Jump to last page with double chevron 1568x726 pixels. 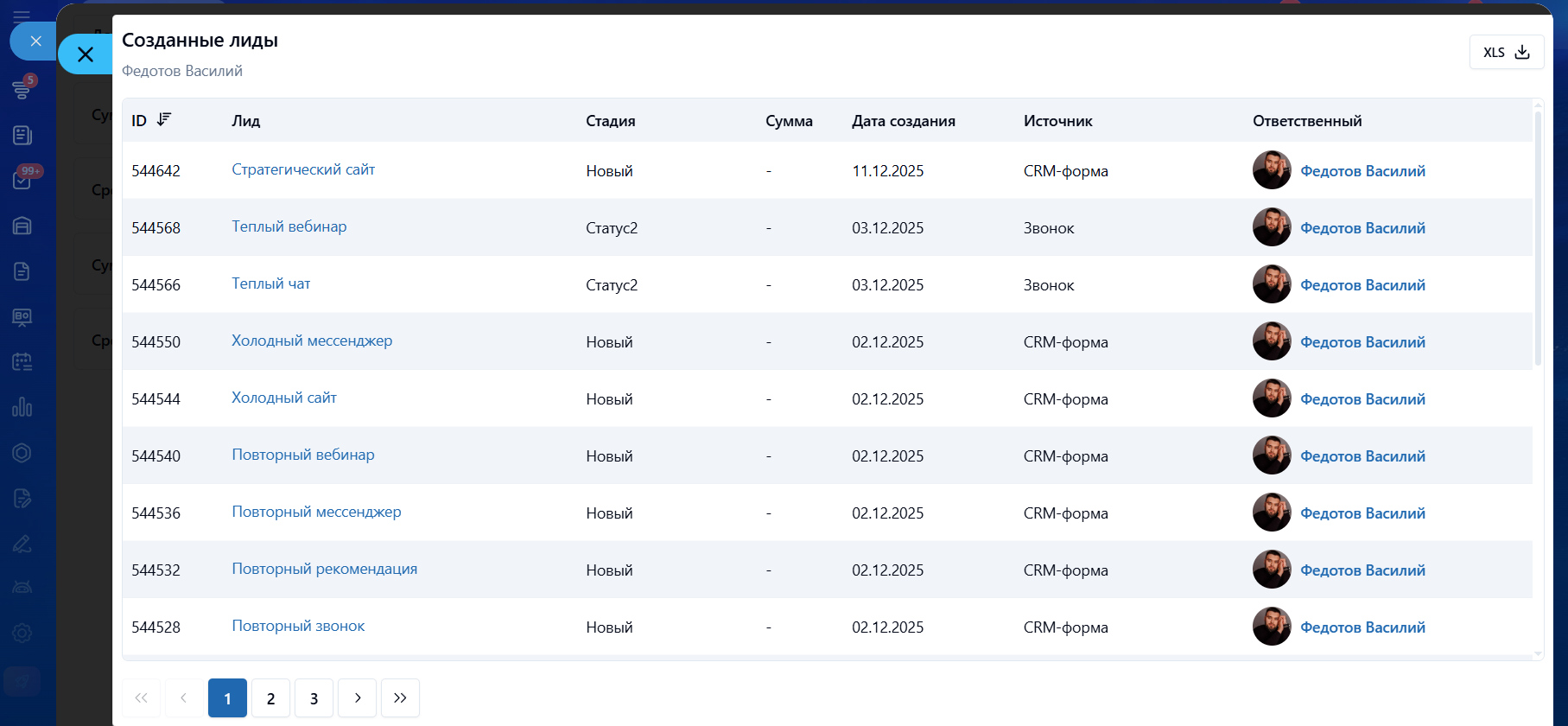400,698
